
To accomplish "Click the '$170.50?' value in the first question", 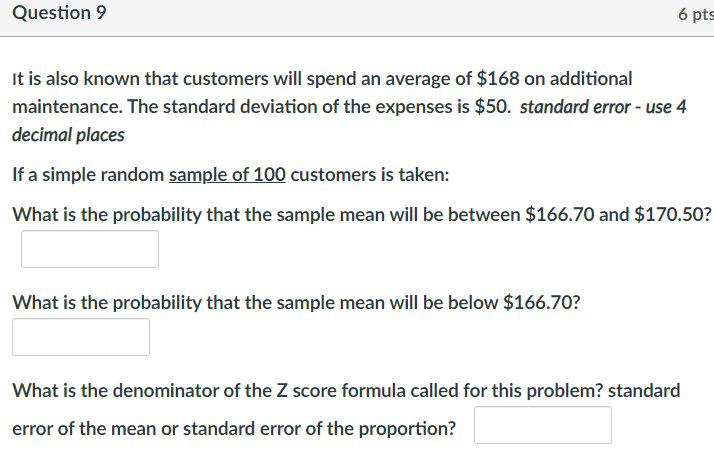I will point(673,214).
